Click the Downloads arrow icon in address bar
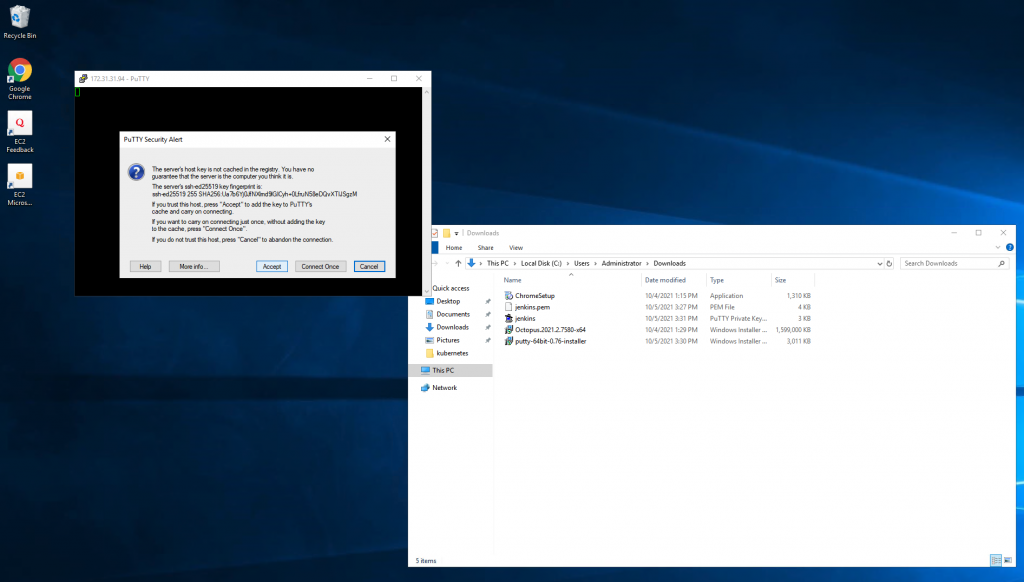This screenshot has width=1024, height=582. pyautogui.click(x=471, y=263)
